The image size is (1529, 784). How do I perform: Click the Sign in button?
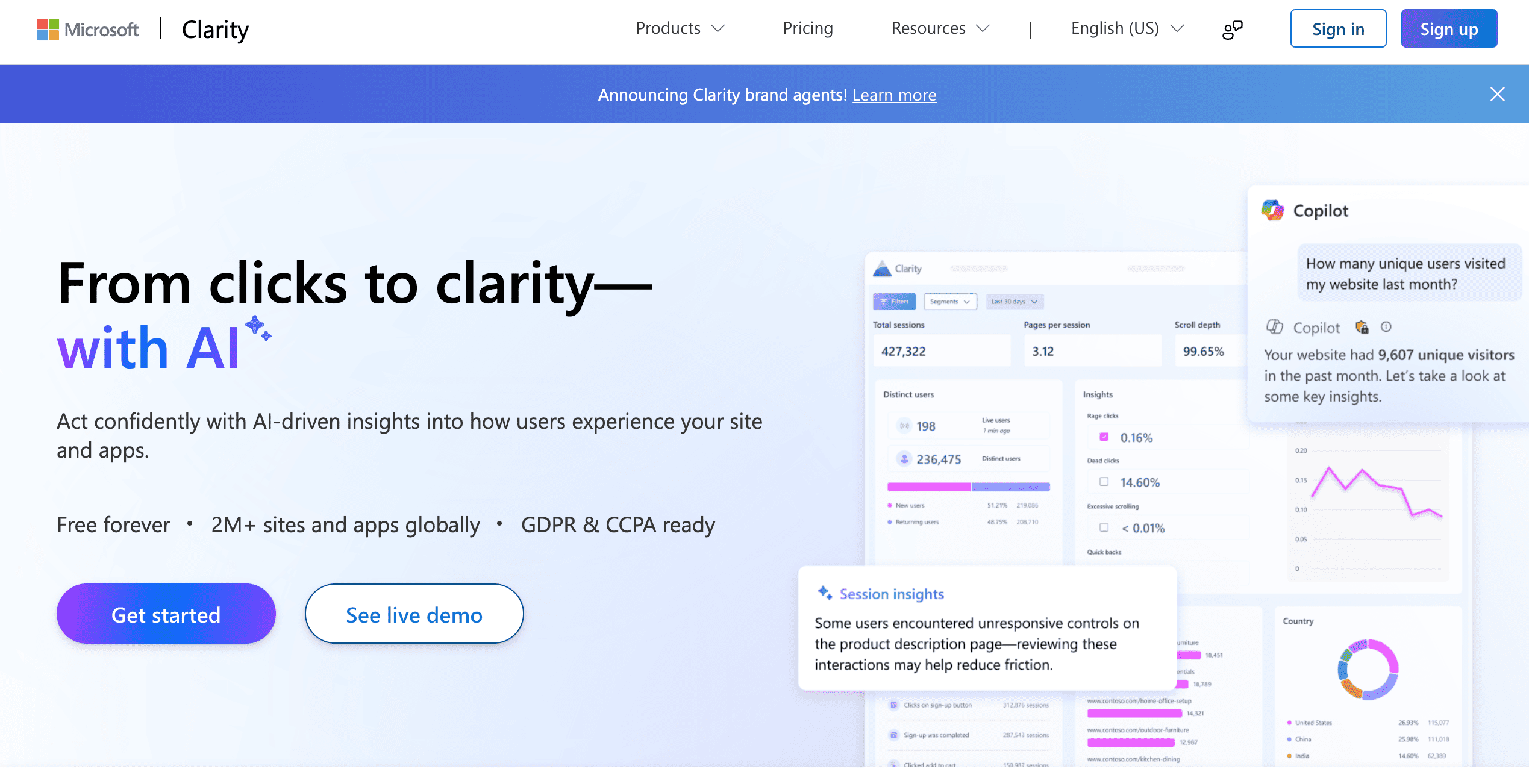1338,28
